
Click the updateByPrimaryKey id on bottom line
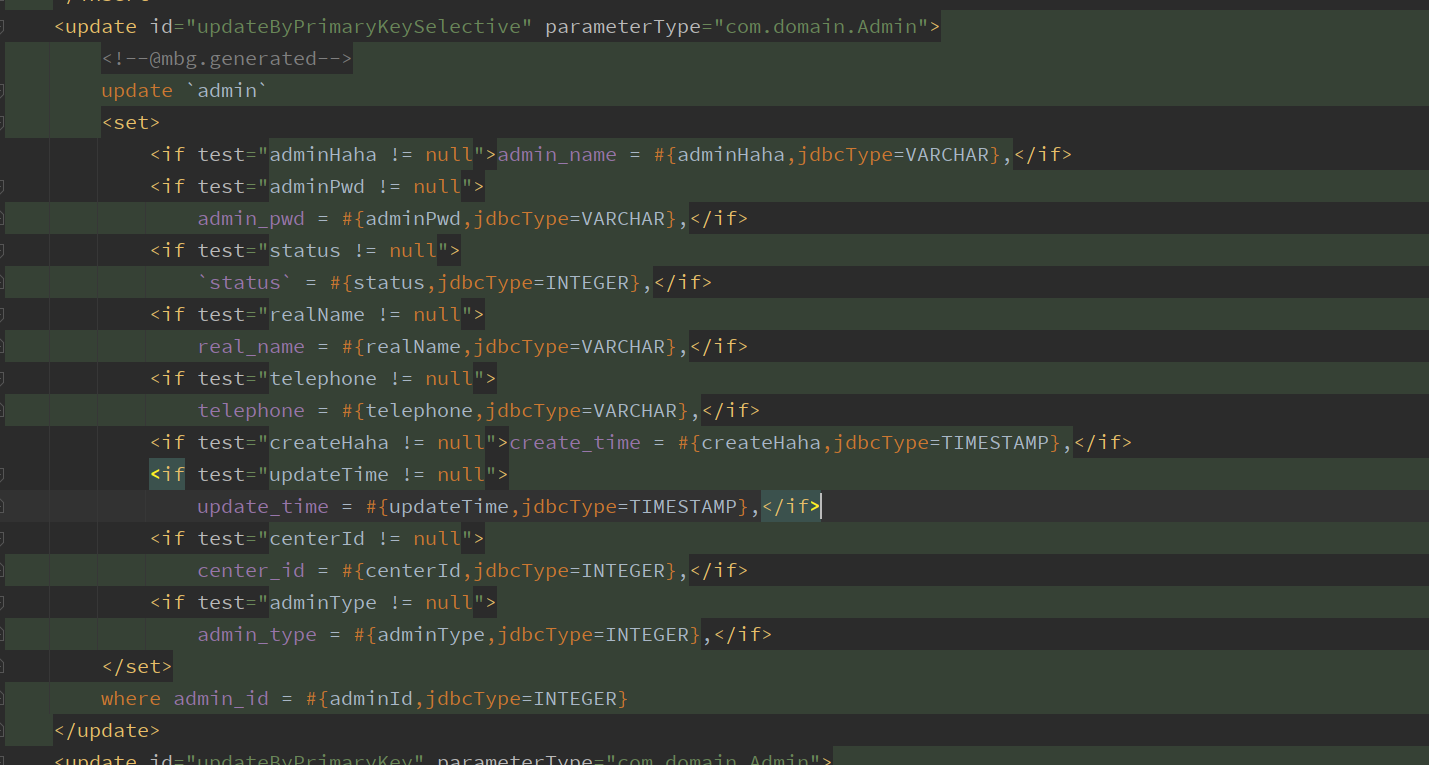coord(305,760)
